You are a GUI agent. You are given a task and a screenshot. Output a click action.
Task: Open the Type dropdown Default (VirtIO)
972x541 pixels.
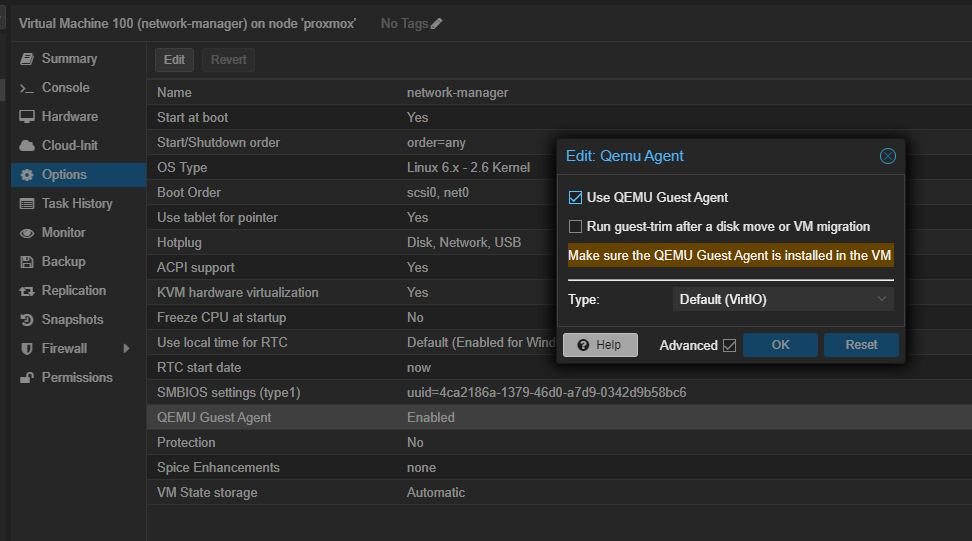[x=782, y=299]
